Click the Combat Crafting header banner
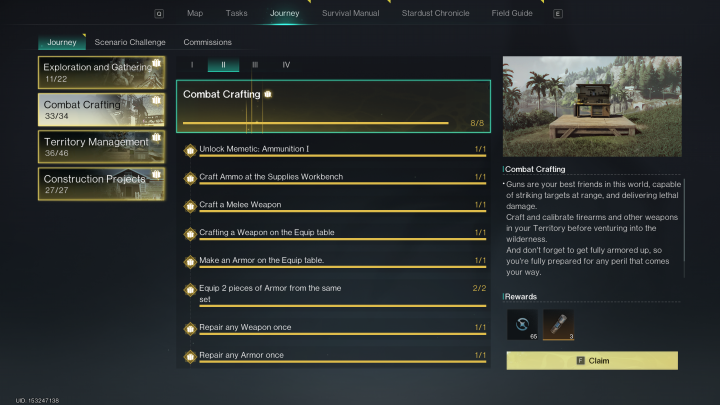Image resolution: width=720 pixels, height=405 pixels. point(333,107)
